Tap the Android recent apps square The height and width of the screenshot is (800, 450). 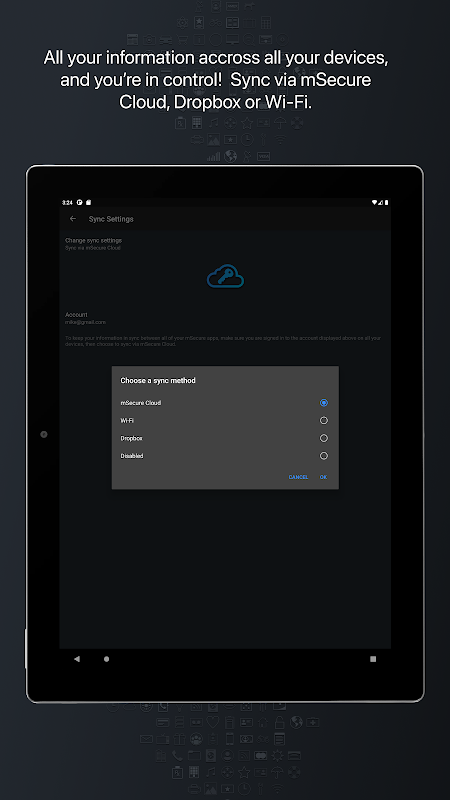(373, 659)
